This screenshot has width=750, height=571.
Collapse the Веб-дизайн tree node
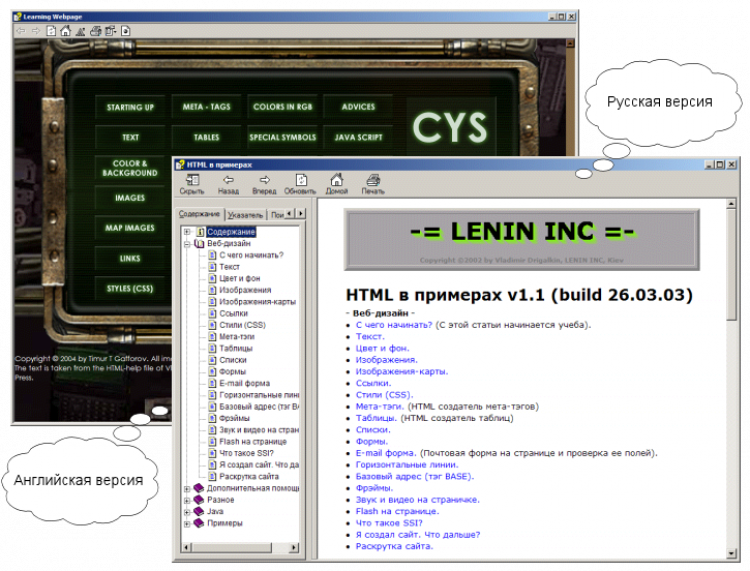(x=188, y=244)
